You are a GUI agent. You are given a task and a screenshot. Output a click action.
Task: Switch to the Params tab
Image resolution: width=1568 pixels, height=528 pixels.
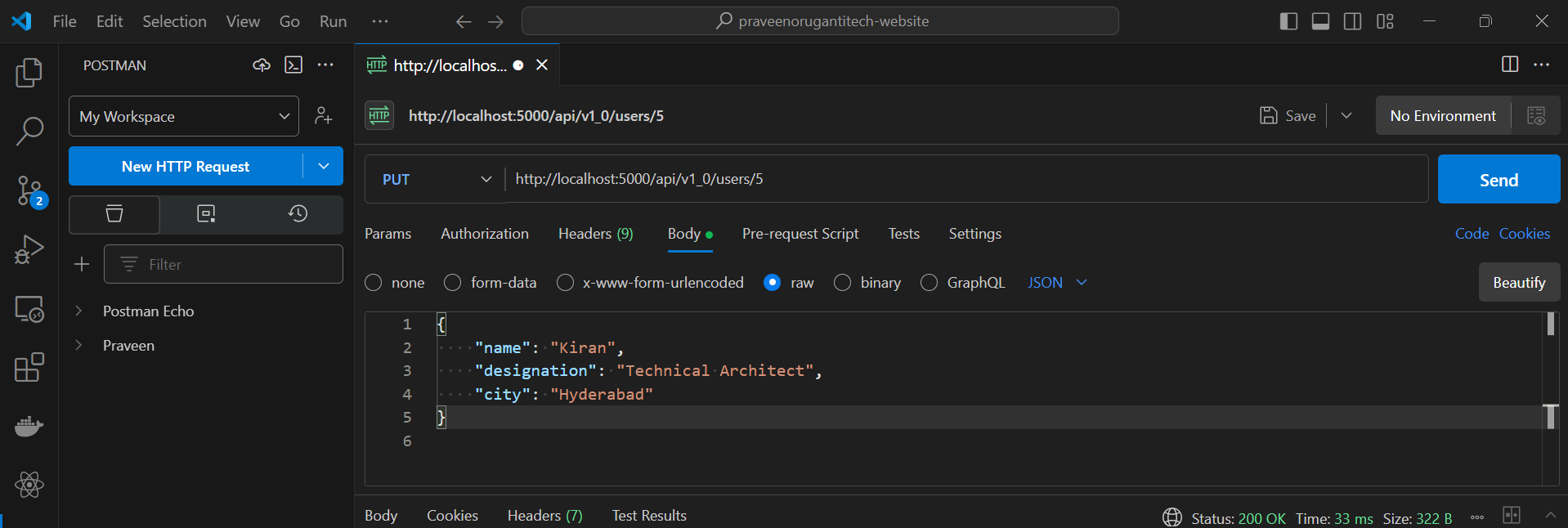388,234
